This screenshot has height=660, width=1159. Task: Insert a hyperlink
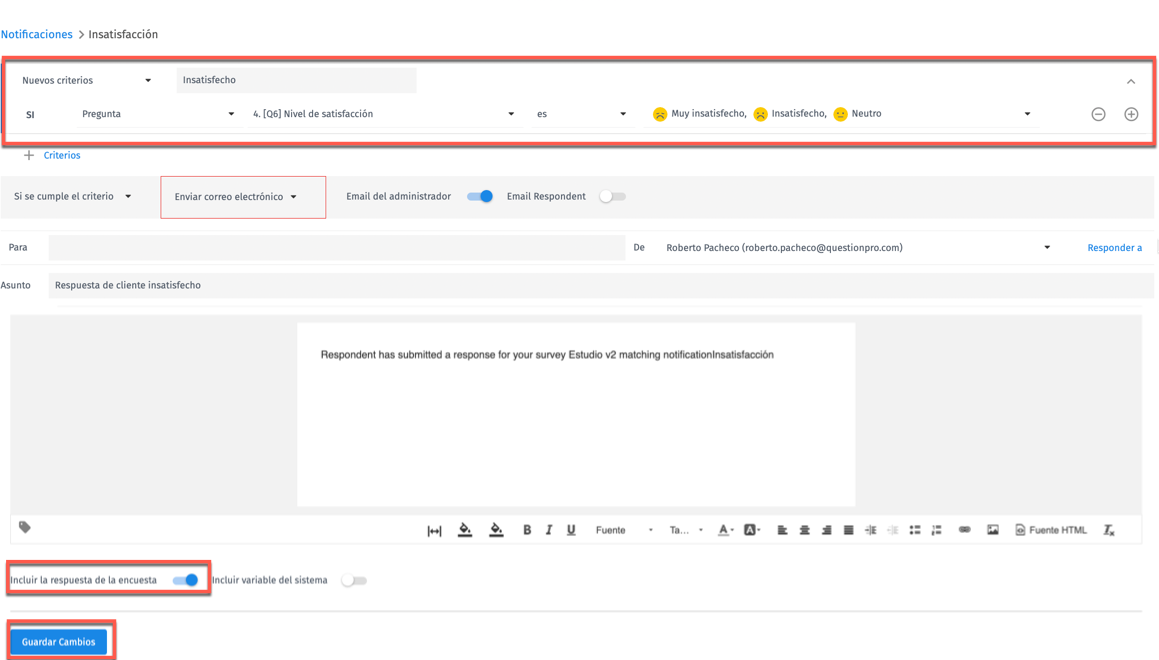[x=965, y=530]
